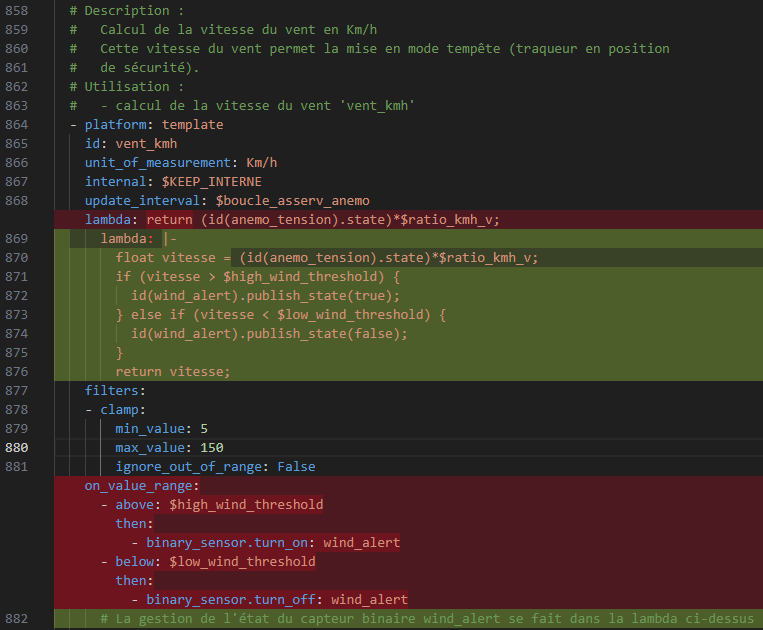Viewport: 763px width, 630px height.
Task: Click the value '150' after max_value
Action: [x=212, y=448]
